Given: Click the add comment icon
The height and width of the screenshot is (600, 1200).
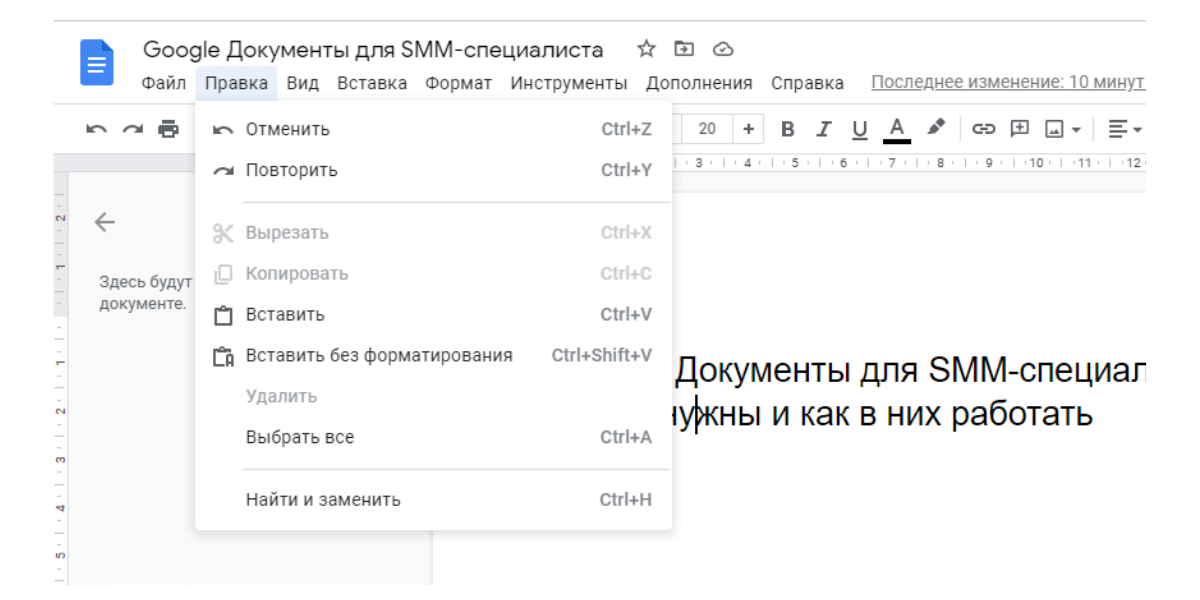Looking at the screenshot, I should coord(1020,128).
